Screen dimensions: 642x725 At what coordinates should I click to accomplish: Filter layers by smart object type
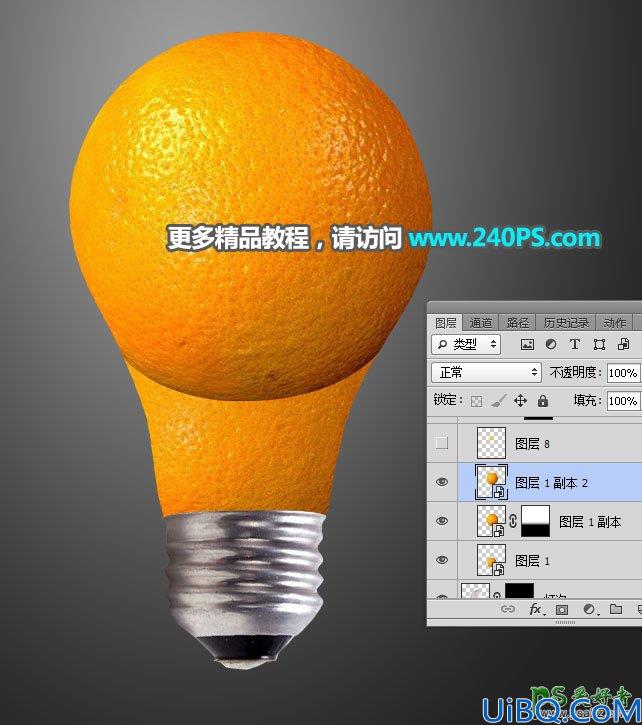pos(623,344)
